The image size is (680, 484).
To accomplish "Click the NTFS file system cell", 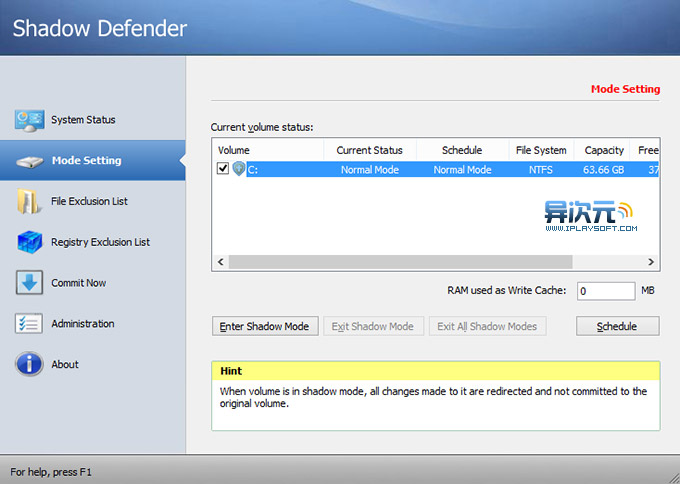I will (x=541, y=170).
